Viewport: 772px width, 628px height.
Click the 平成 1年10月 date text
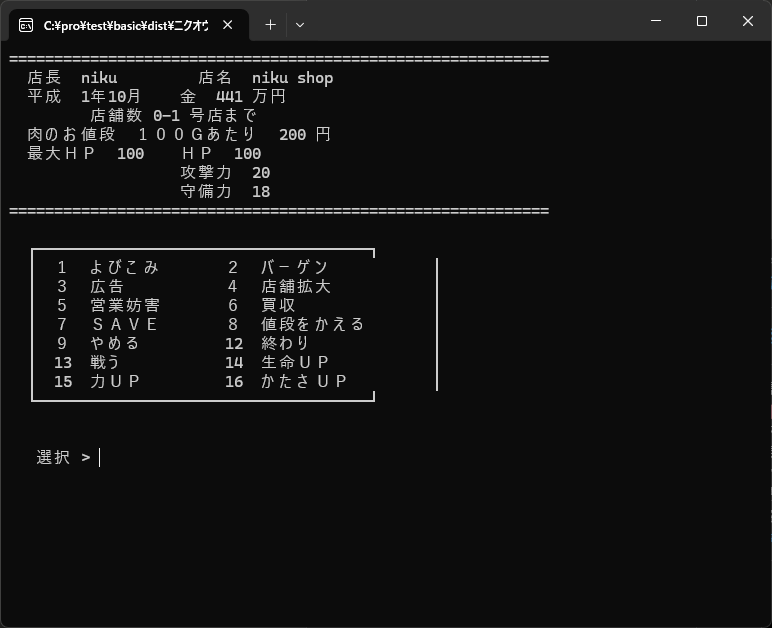pos(84,96)
